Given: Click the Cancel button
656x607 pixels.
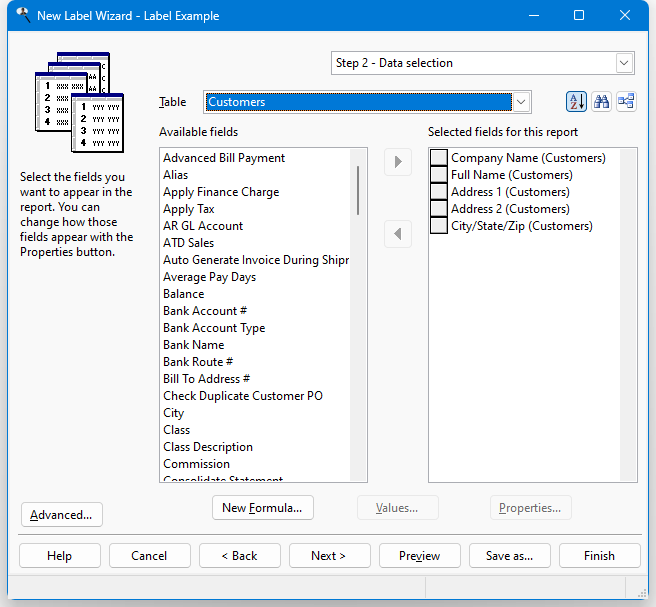Looking at the screenshot, I should (x=150, y=556).
